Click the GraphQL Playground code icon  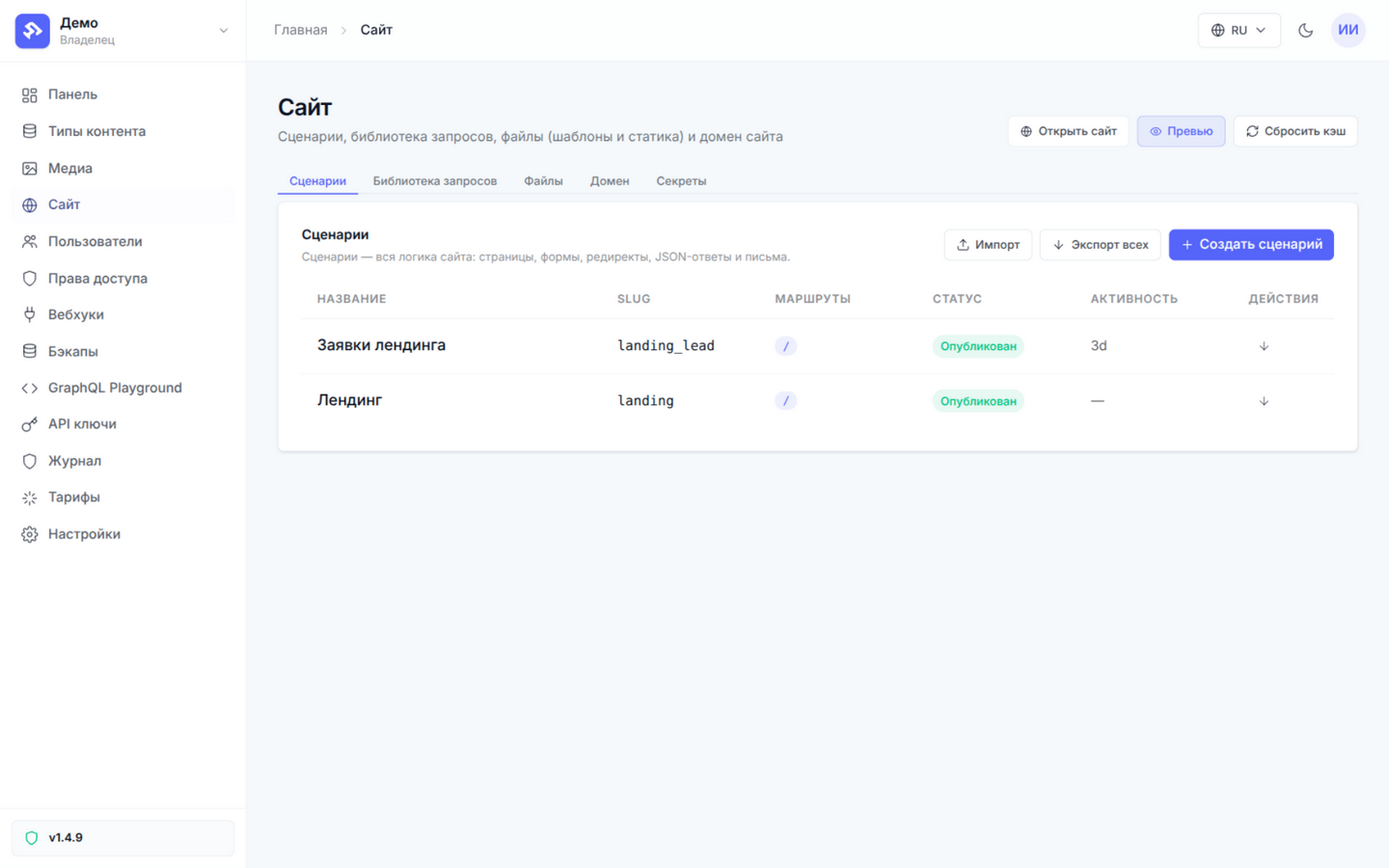click(30, 388)
